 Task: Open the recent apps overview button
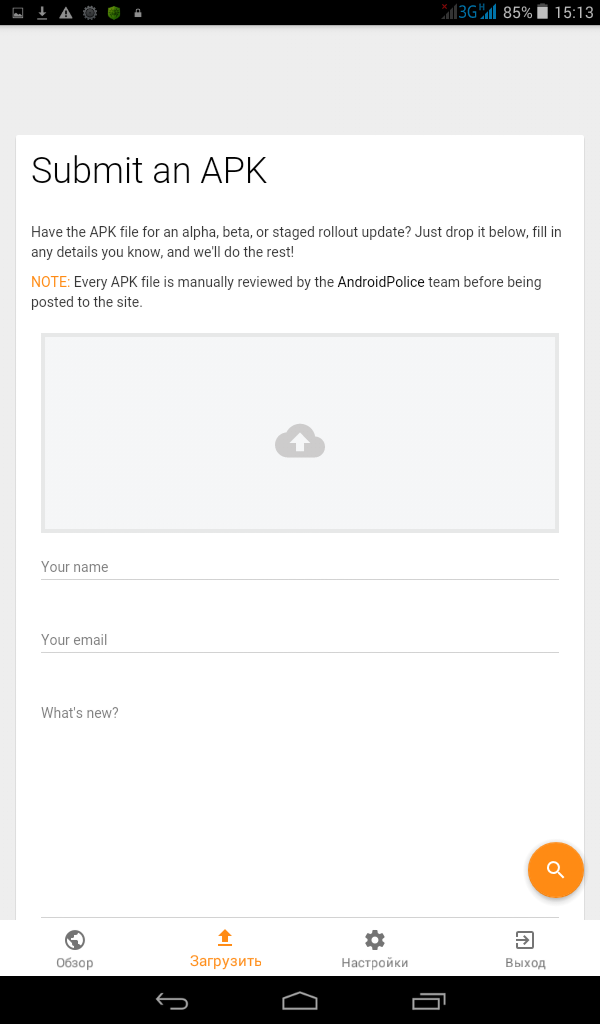pos(428,1000)
